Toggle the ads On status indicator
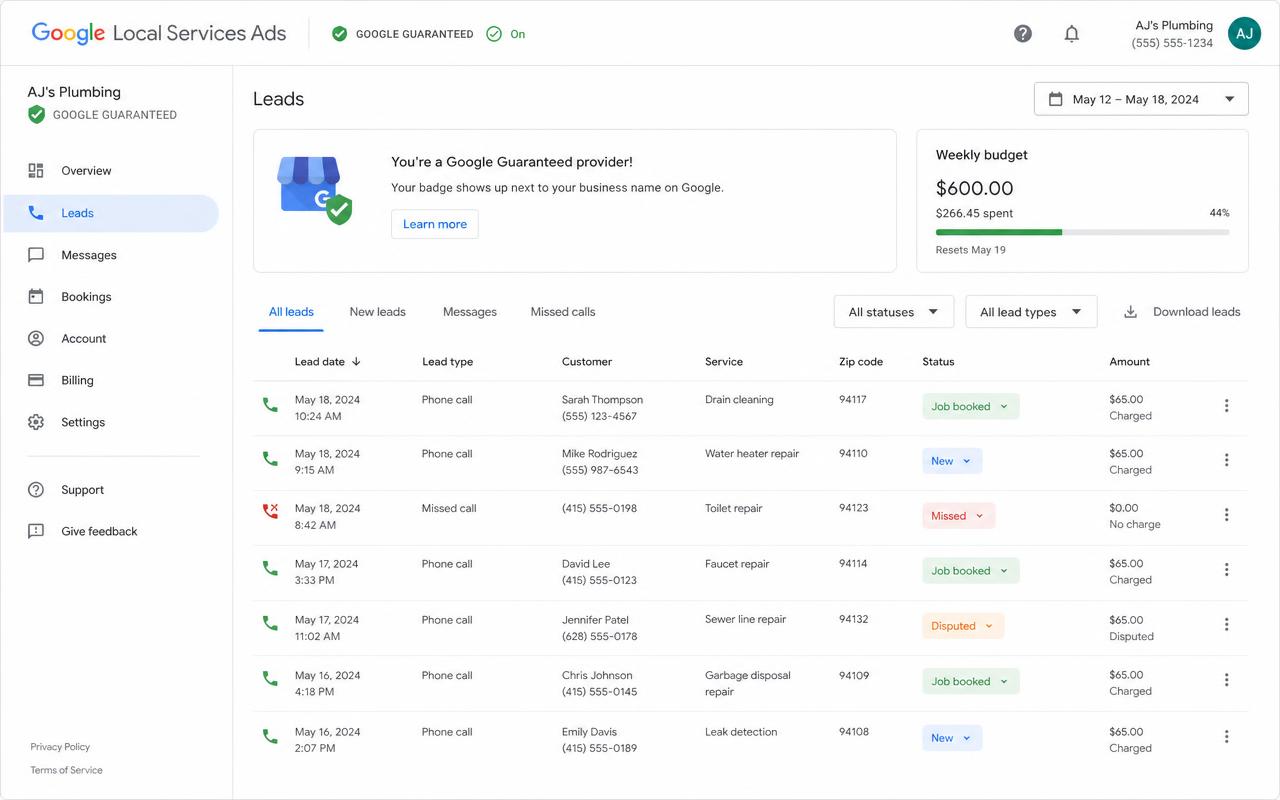The image size is (1280, 800). click(505, 34)
